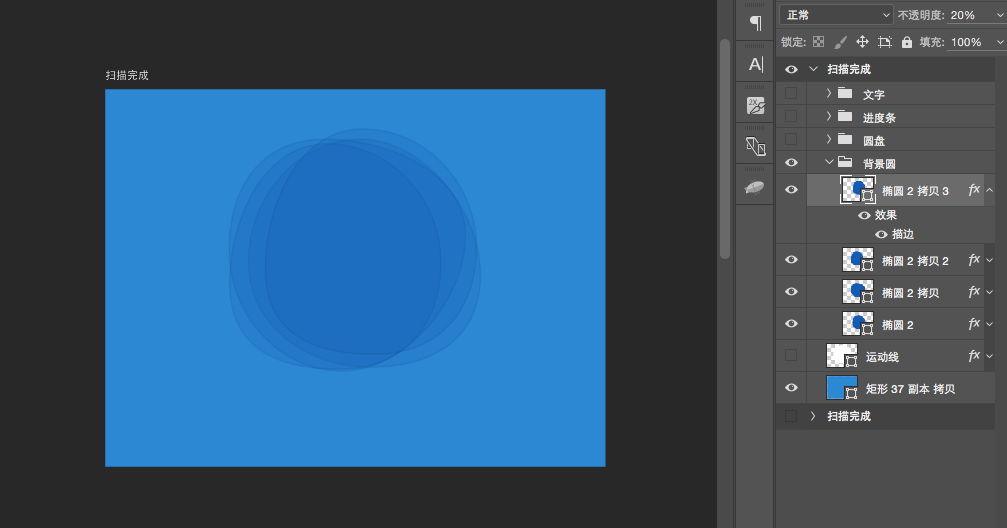Viewport: 1007px width, 528px height.
Task: Click fx icon on 椭圆 2 拷贝 2
Action: 974,260
